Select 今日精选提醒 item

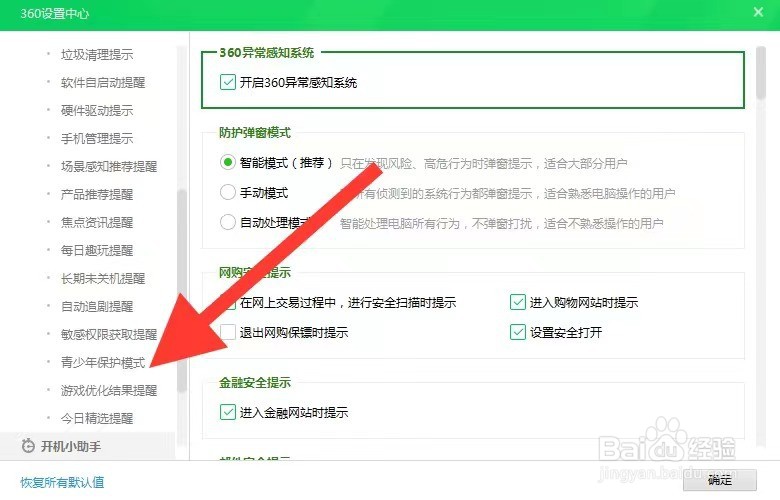tap(97, 418)
